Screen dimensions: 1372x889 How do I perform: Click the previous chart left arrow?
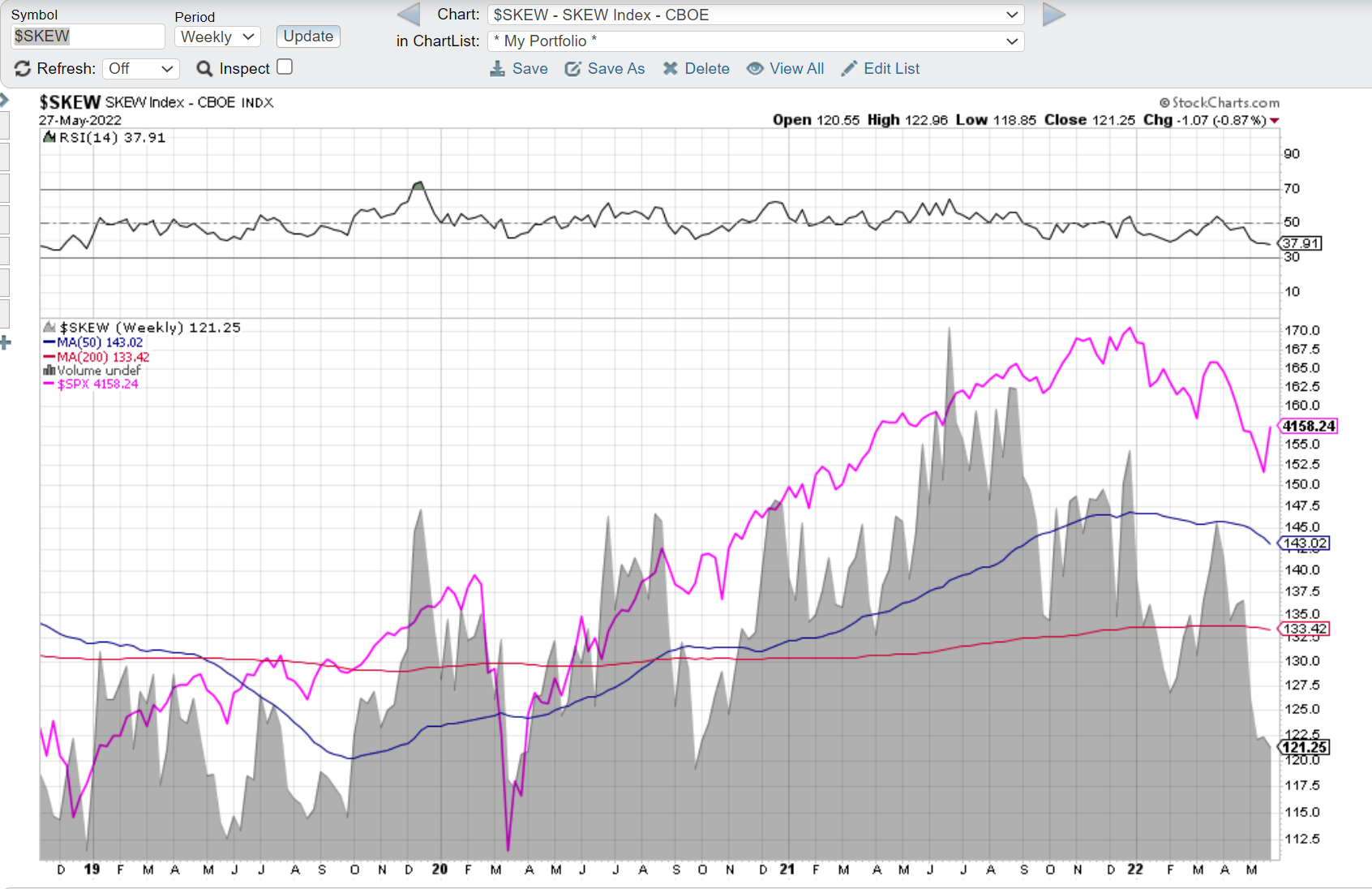point(409,15)
